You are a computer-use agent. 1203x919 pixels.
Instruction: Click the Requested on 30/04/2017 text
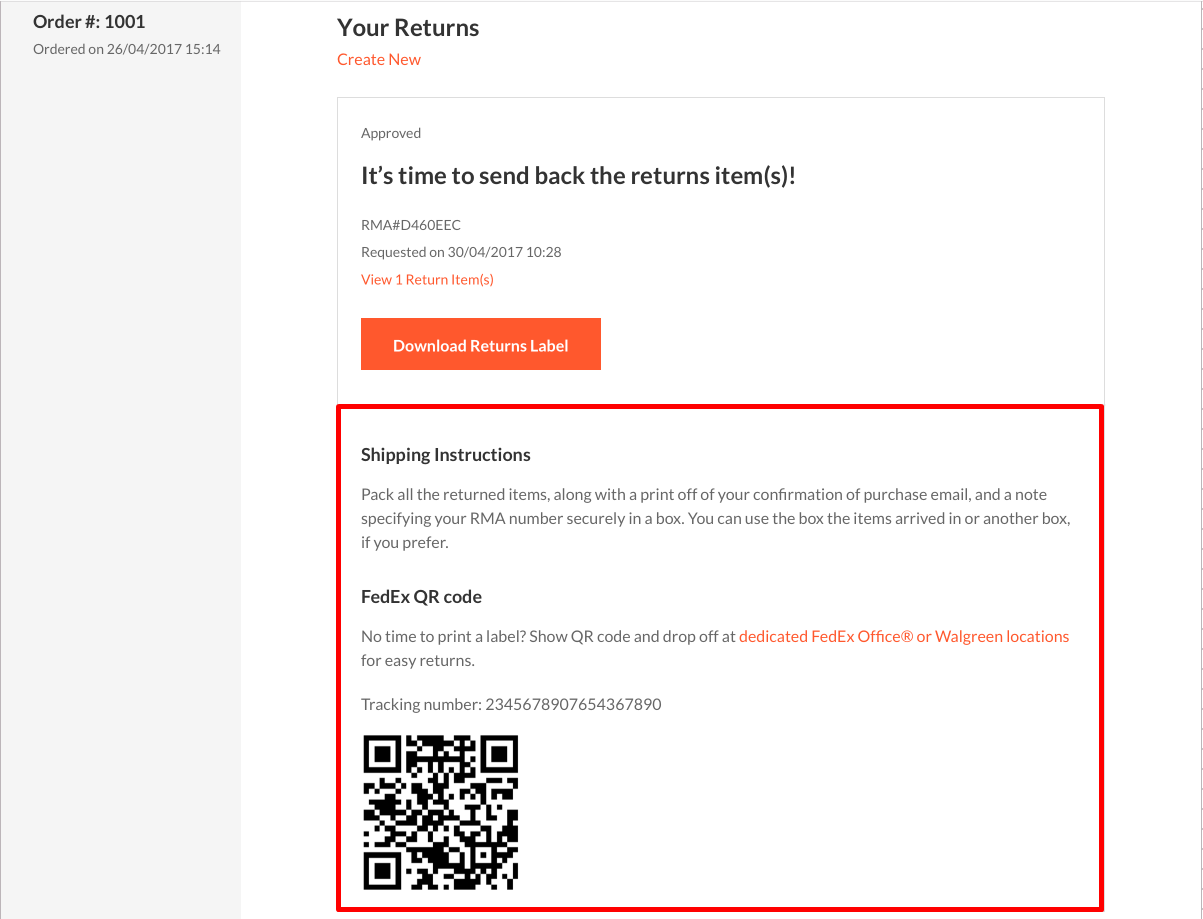point(461,252)
